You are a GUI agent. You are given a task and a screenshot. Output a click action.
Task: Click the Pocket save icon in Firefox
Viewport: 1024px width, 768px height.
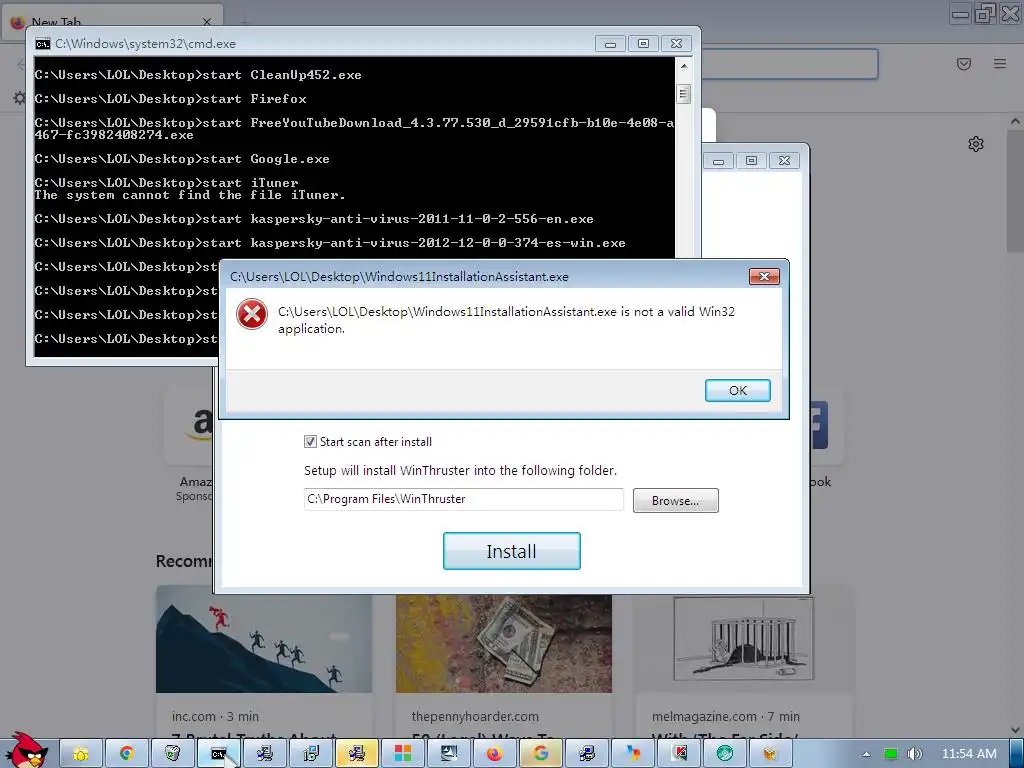tap(964, 63)
